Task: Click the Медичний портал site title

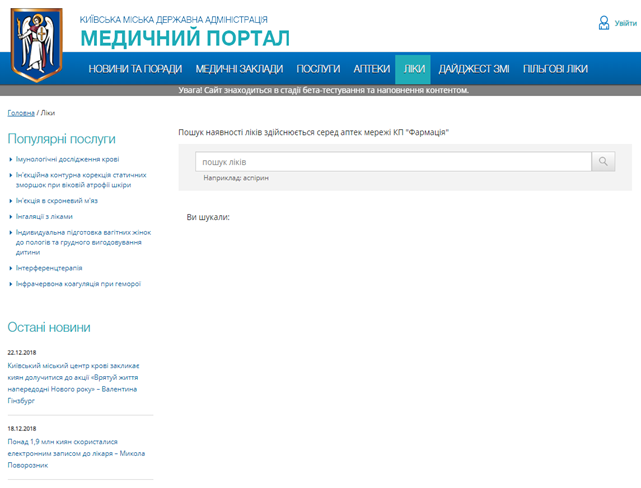Action: point(185,38)
